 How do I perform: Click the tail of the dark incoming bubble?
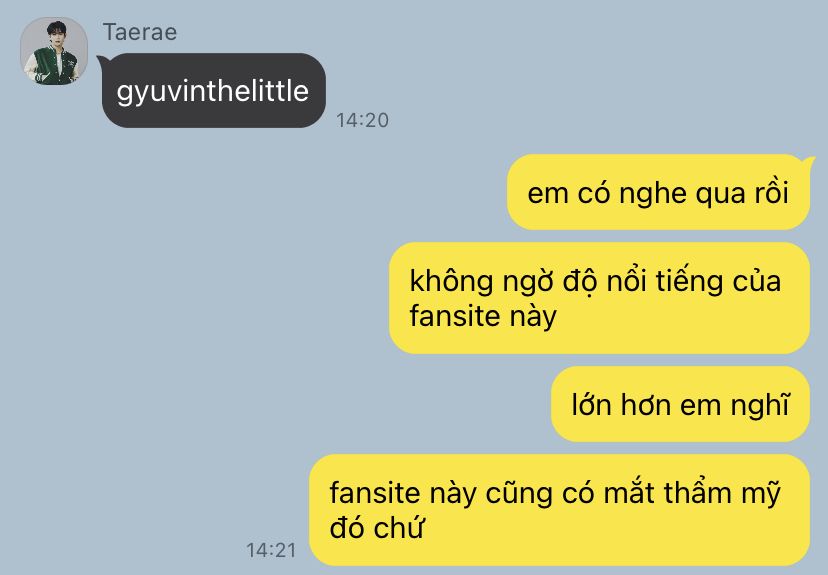(101, 61)
